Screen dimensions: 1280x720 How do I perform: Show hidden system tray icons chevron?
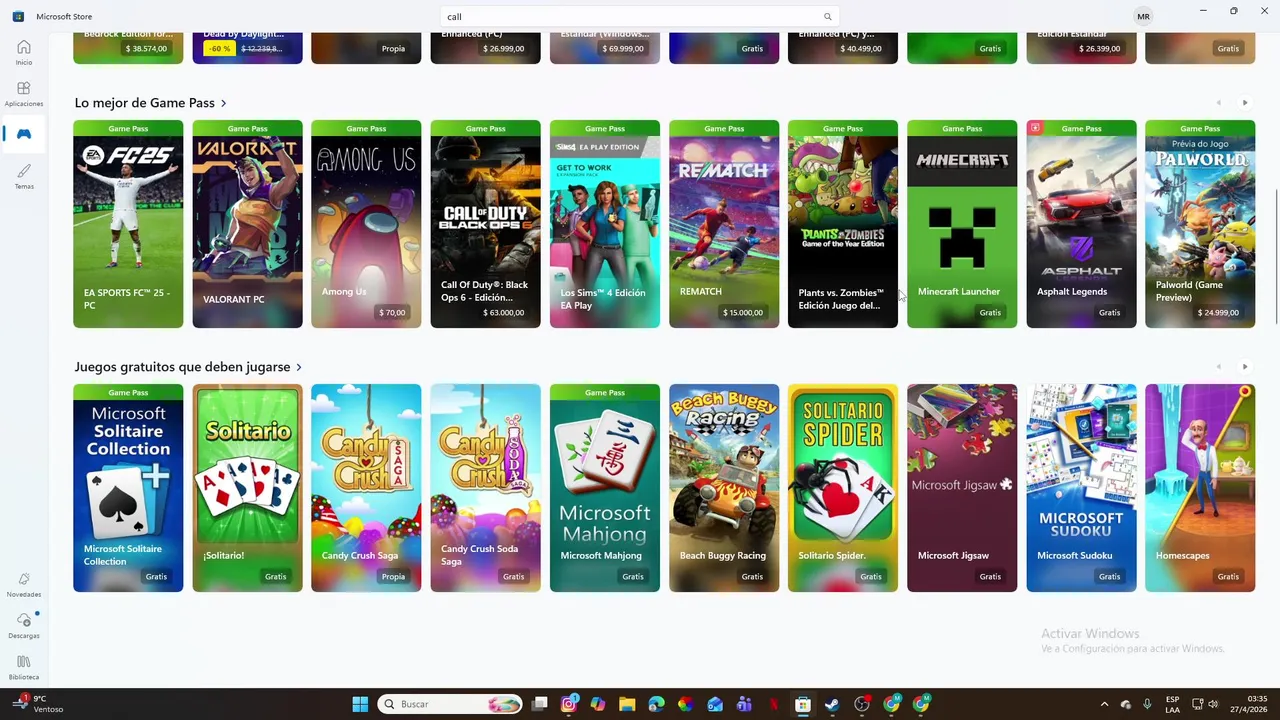coord(1104,704)
